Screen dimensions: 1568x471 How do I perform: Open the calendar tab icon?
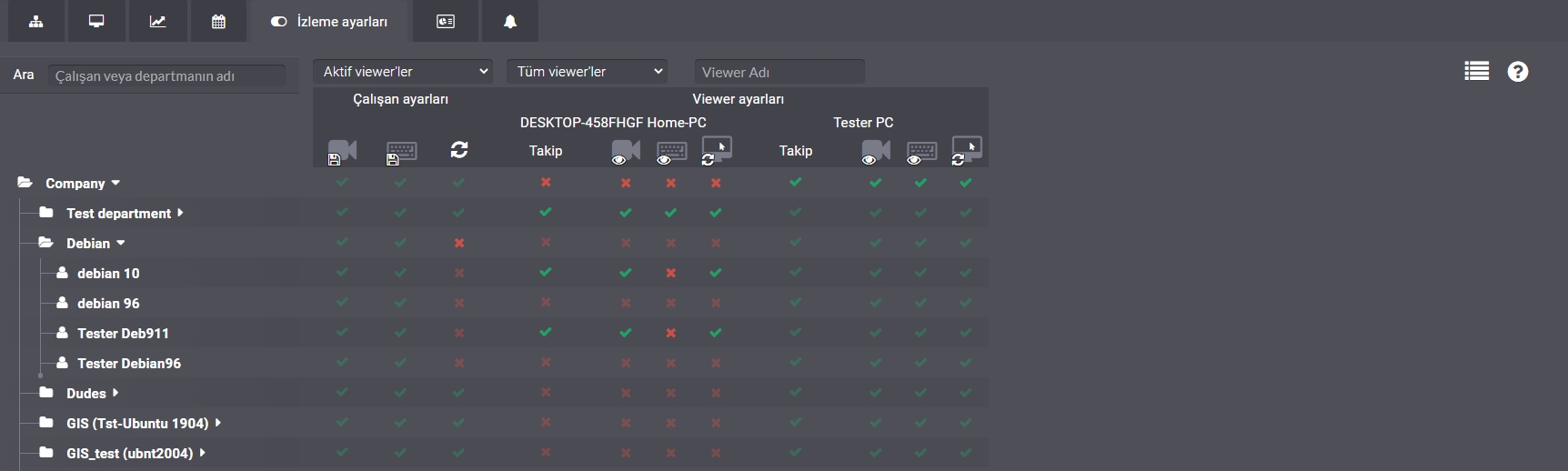218,21
